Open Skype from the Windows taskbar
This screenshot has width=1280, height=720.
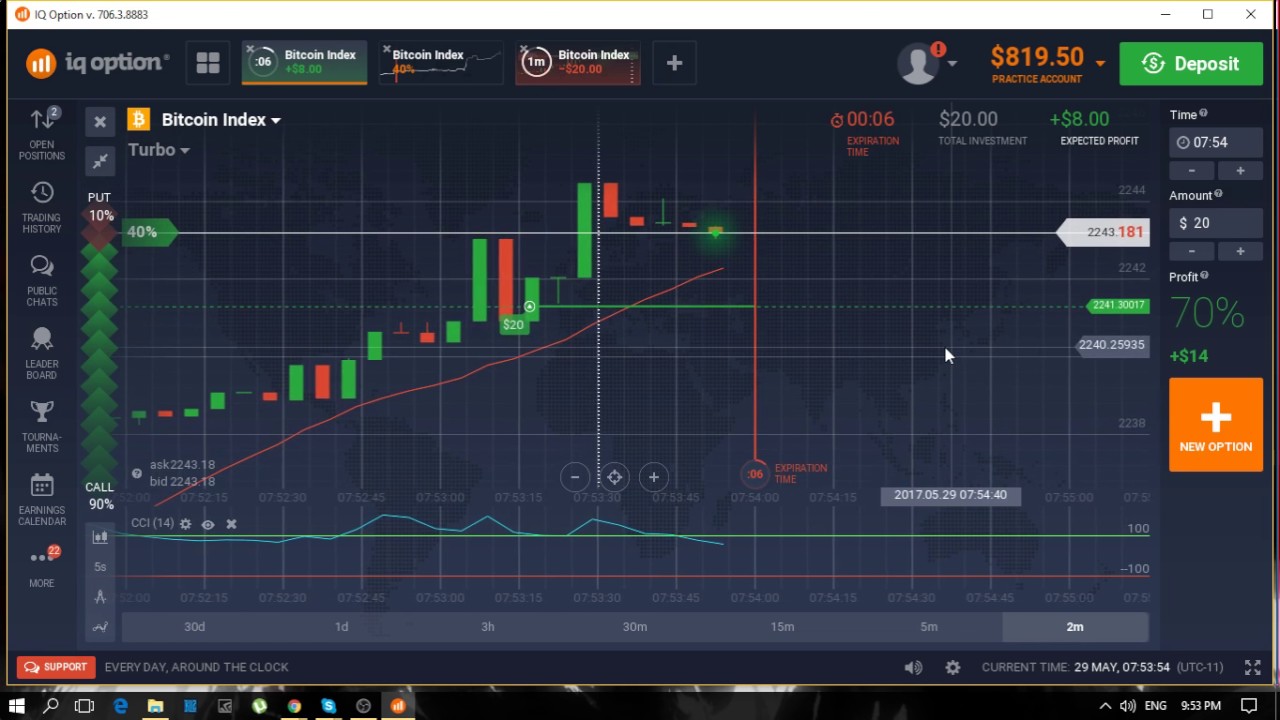tap(329, 706)
